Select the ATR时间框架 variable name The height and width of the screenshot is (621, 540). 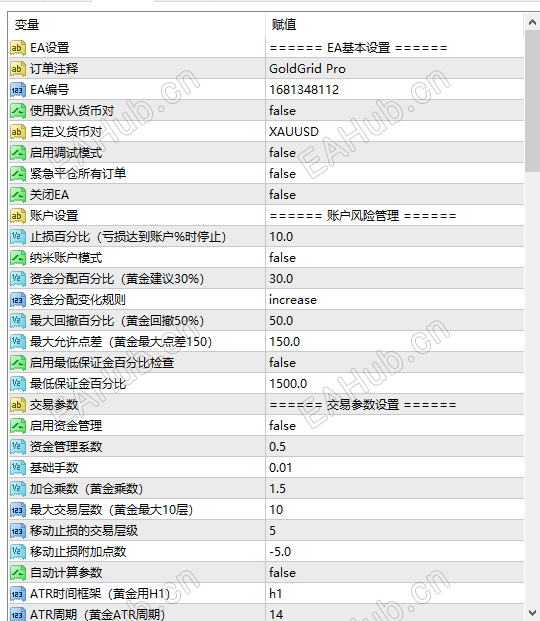(100, 594)
